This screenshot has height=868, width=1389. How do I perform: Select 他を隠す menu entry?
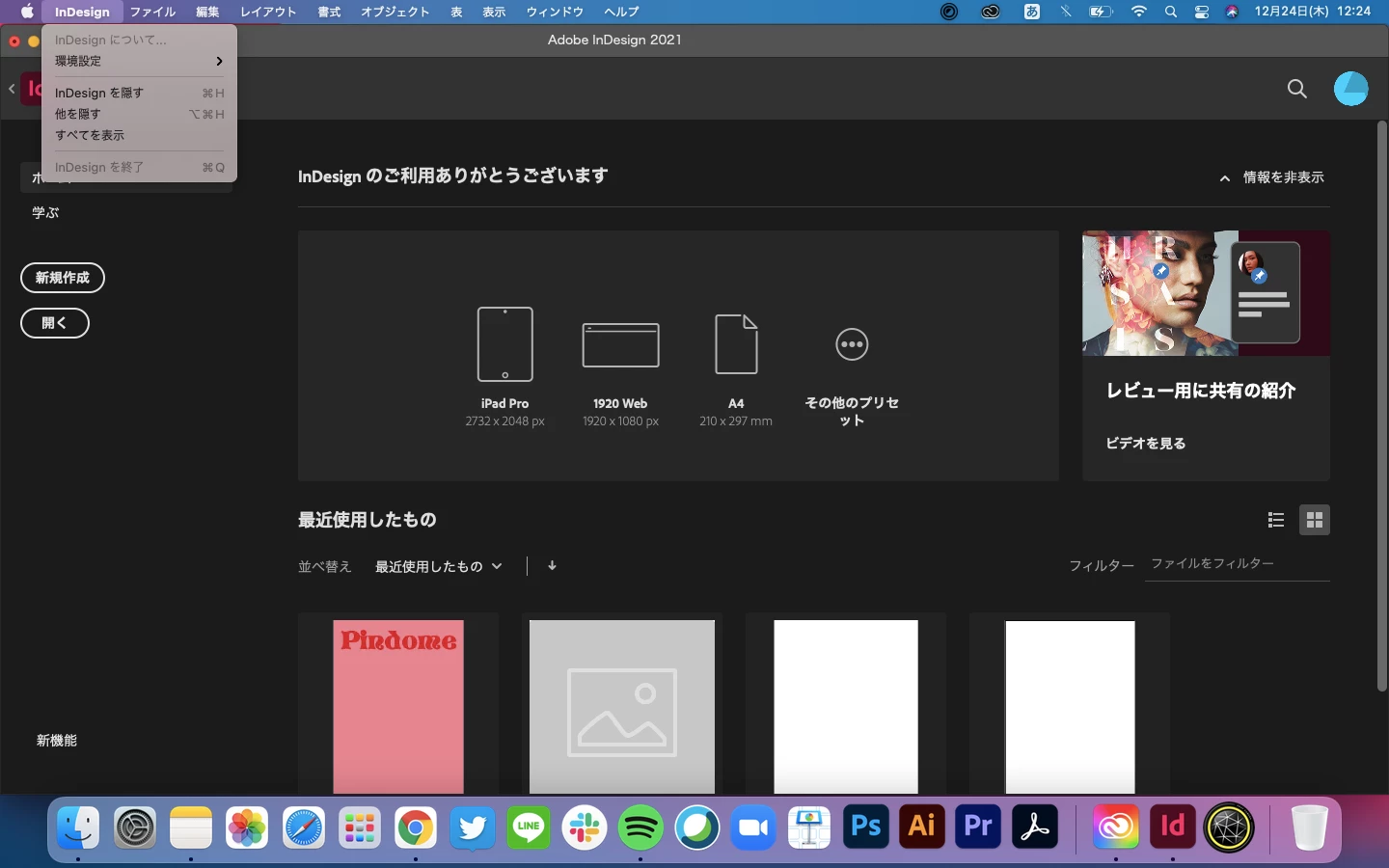139,114
